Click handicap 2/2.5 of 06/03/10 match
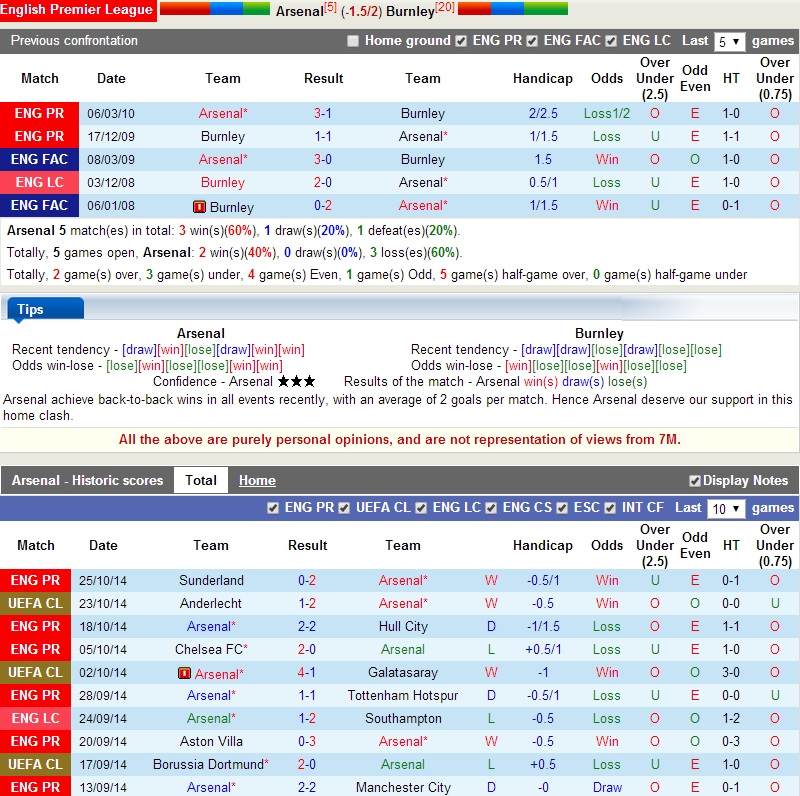 point(543,113)
